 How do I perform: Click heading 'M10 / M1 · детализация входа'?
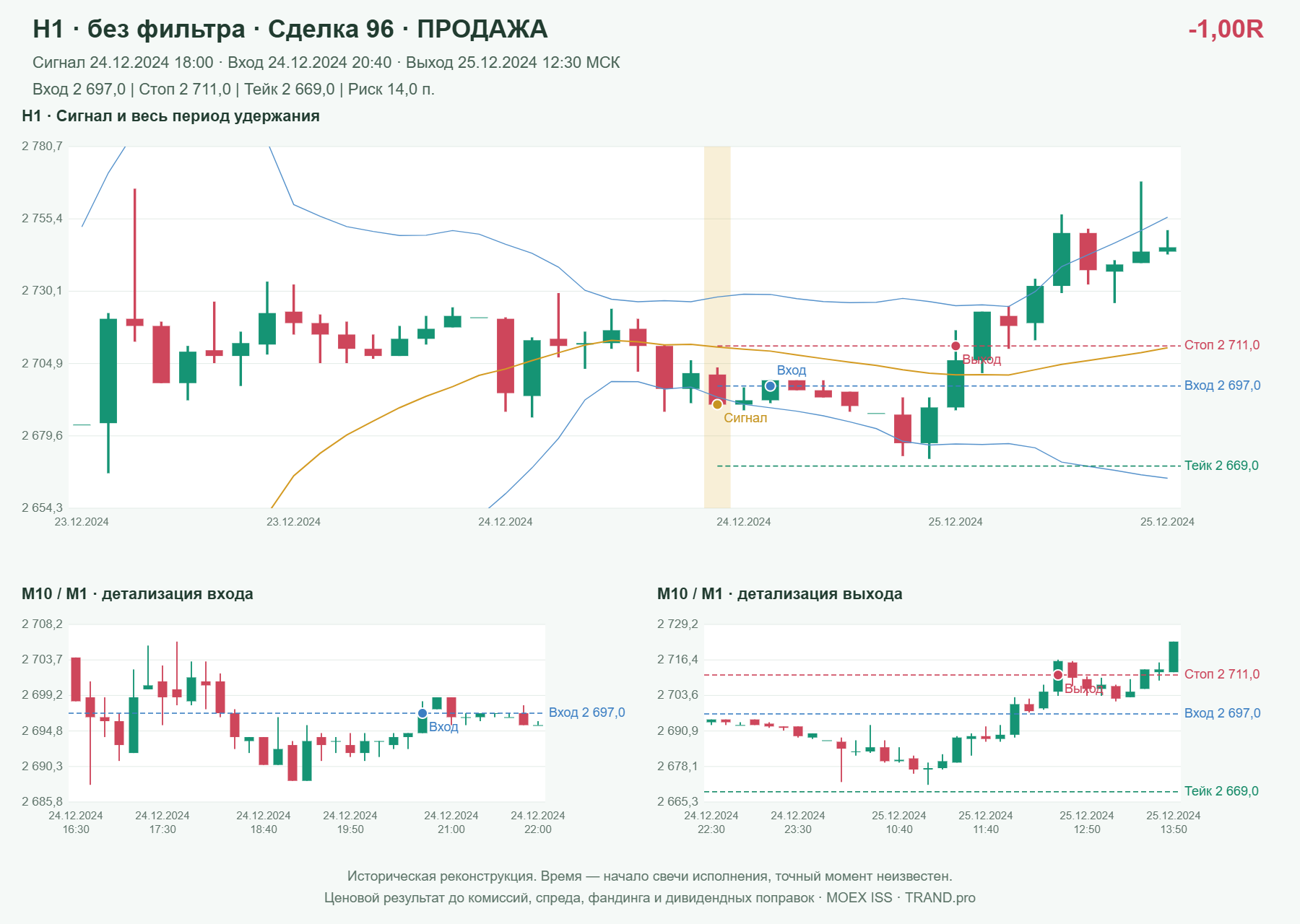[x=137, y=594]
